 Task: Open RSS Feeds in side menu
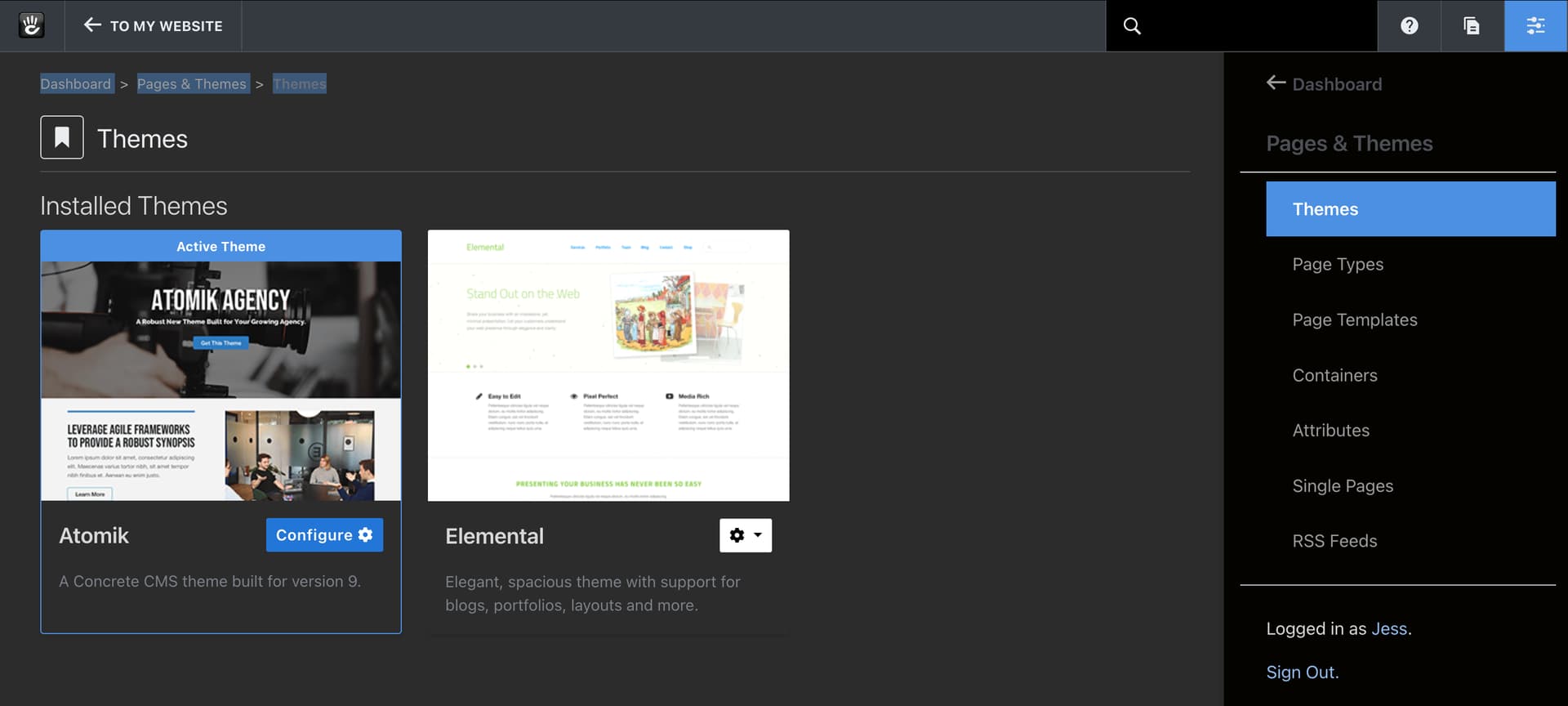(x=1334, y=541)
